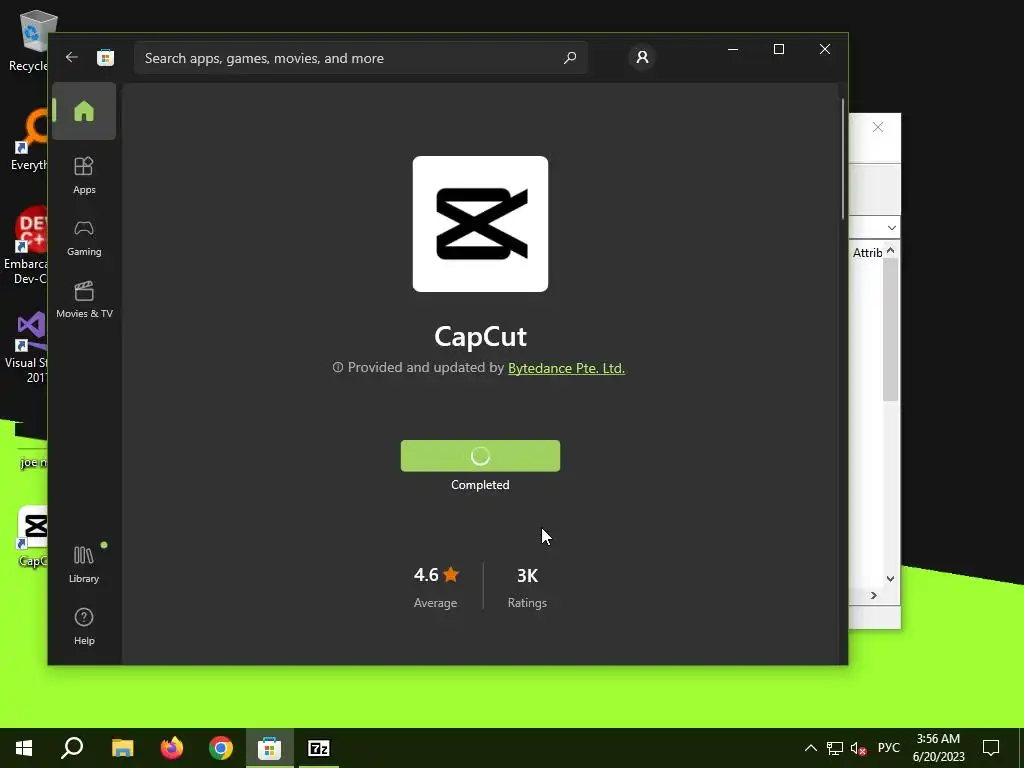Close the Microsoft Store window

click(825, 50)
